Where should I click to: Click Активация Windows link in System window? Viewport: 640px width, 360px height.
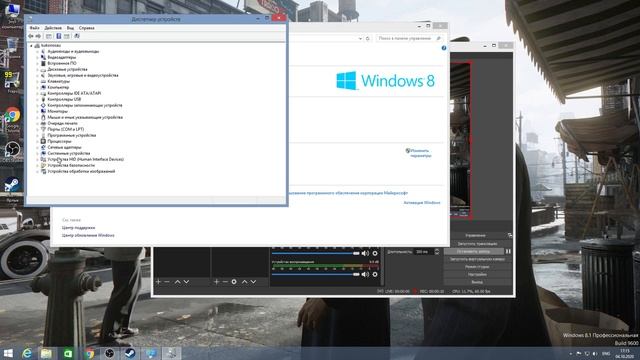tap(422, 202)
